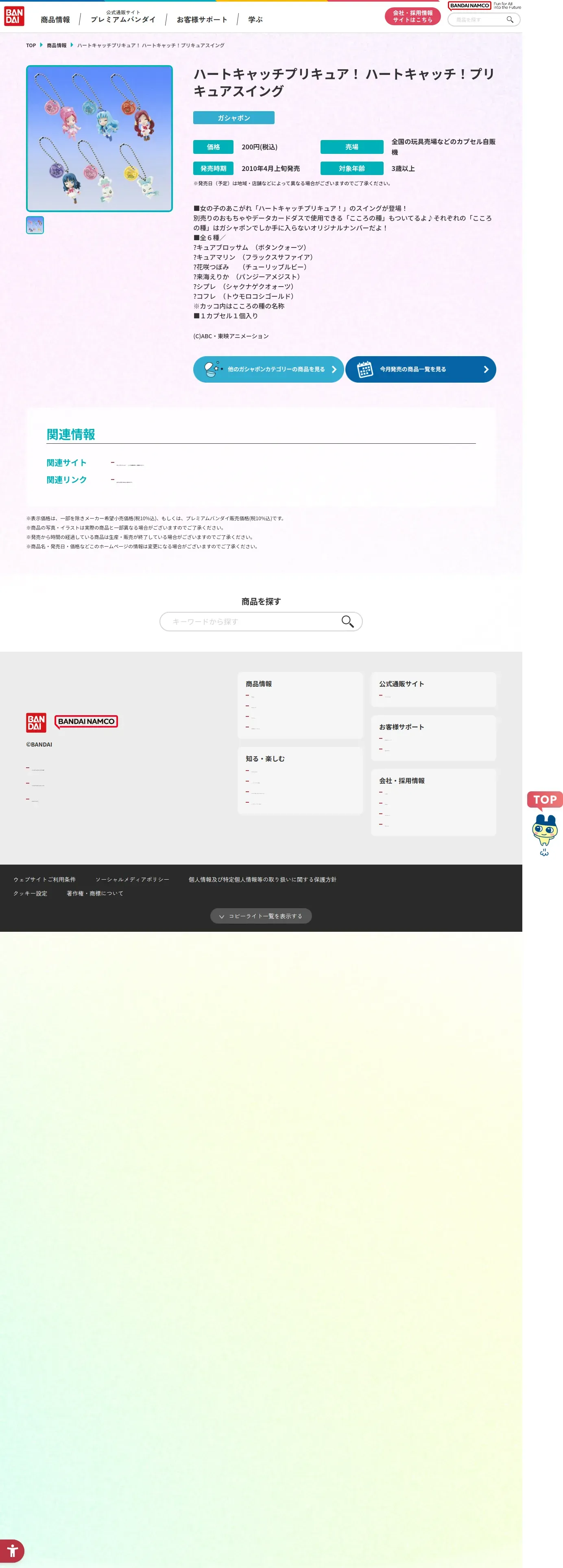Open the 個人情報 protection policy footer link
Image resolution: width=563 pixels, height=1568 pixels.
point(263,880)
